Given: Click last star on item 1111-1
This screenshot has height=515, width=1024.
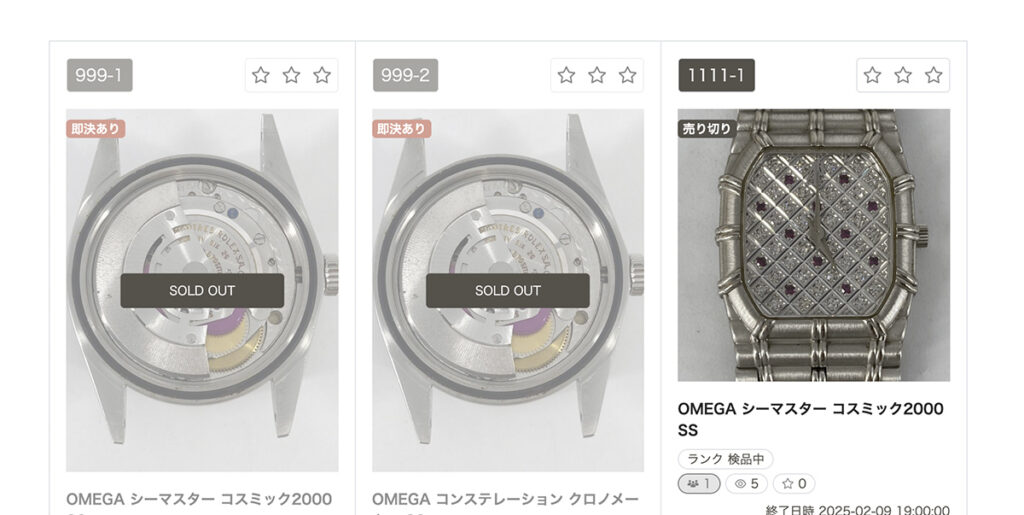Looking at the screenshot, I should 934,75.
